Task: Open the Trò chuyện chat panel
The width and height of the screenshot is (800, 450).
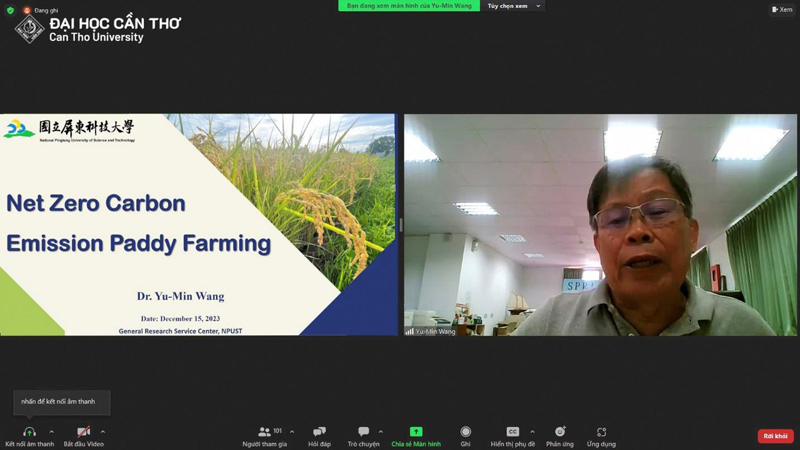Action: (x=363, y=432)
